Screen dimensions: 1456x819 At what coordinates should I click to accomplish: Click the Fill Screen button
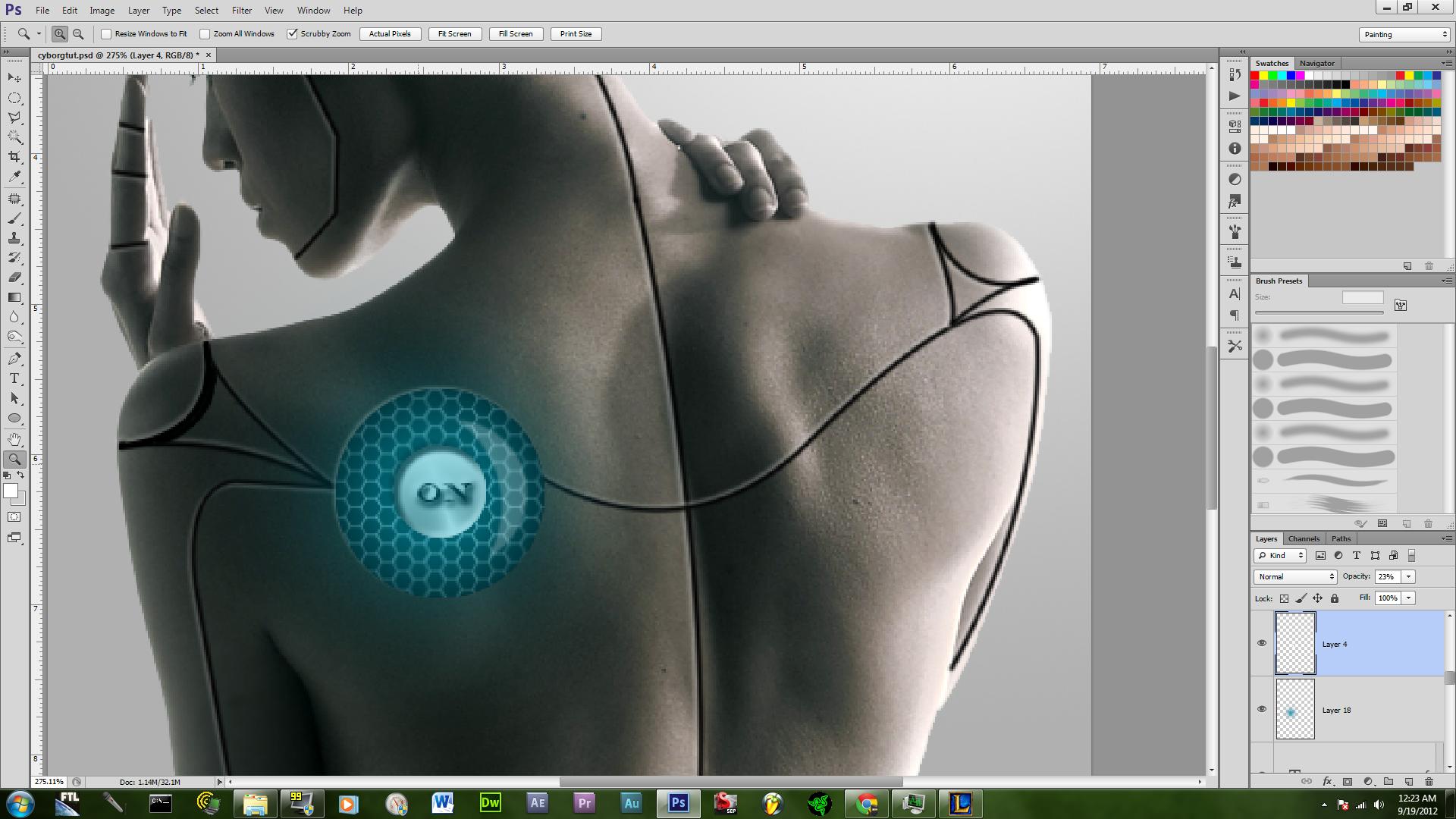tap(515, 34)
